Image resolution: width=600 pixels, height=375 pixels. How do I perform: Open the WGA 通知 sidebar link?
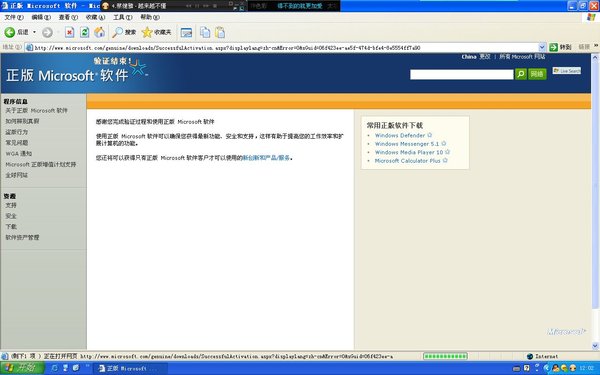tap(19, 153)
